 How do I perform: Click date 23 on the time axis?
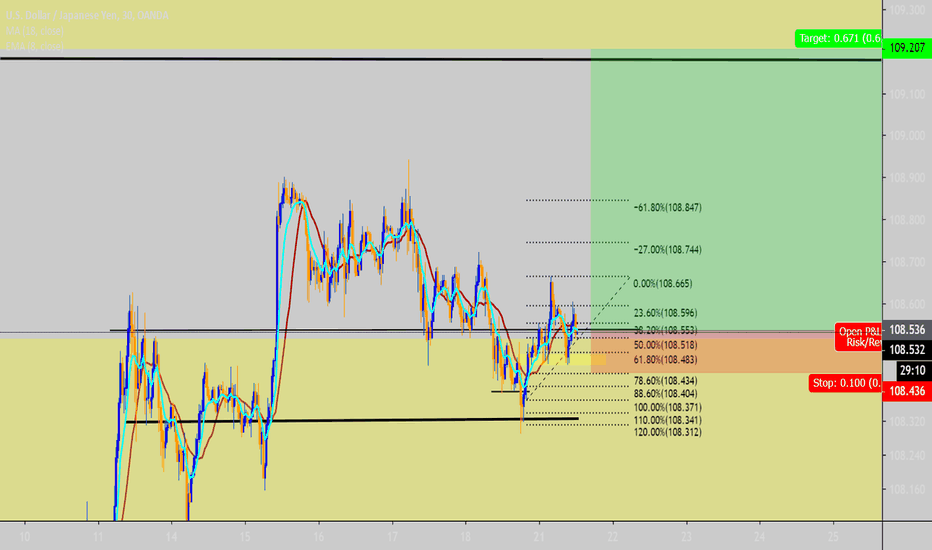point(687,537)
